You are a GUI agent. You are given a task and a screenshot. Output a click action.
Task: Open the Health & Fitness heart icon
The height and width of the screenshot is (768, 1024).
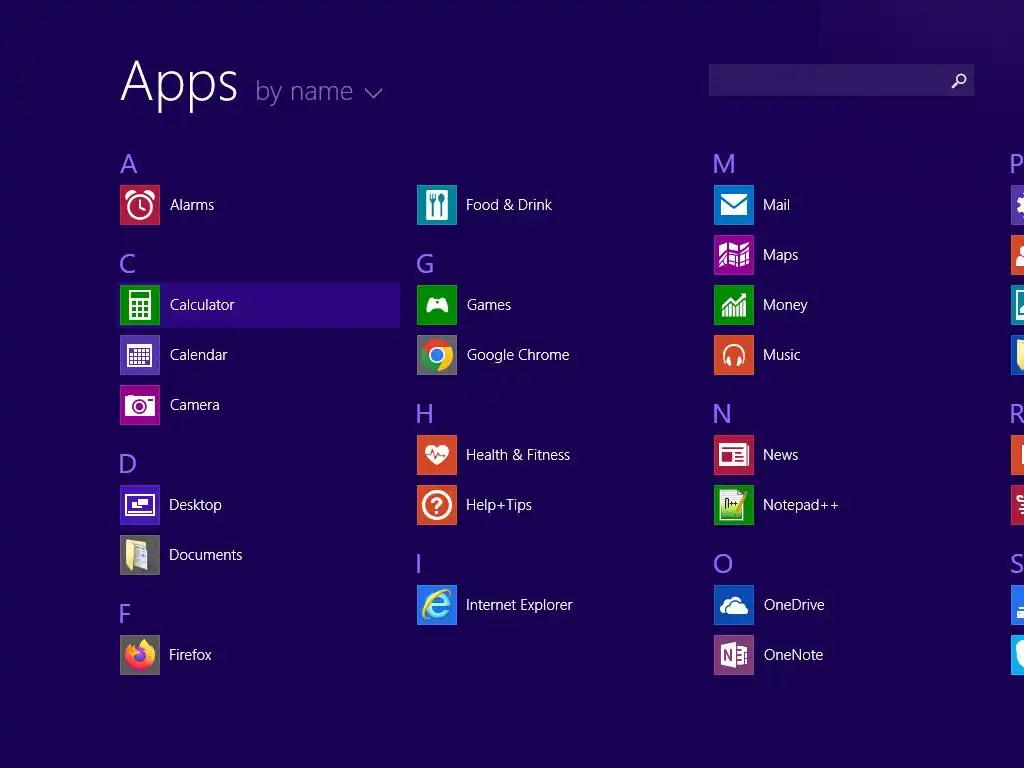[x=437, y=455]
